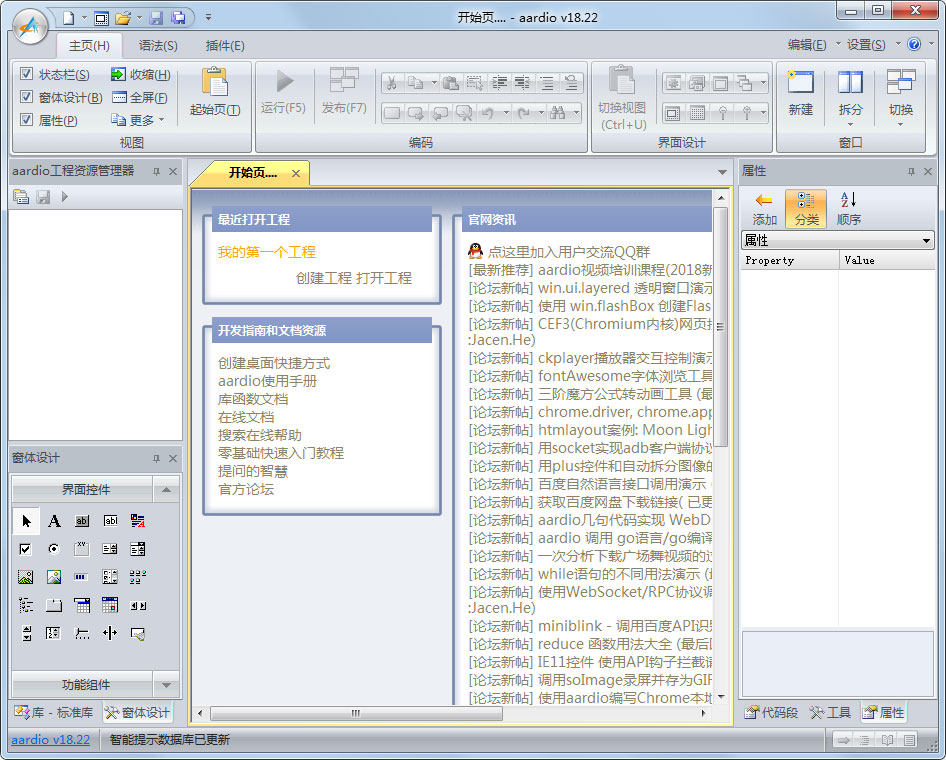The width and height of the screenshot is (946, 760).
Task: Close the 开始页 tab with X
Action: (296, 174)
